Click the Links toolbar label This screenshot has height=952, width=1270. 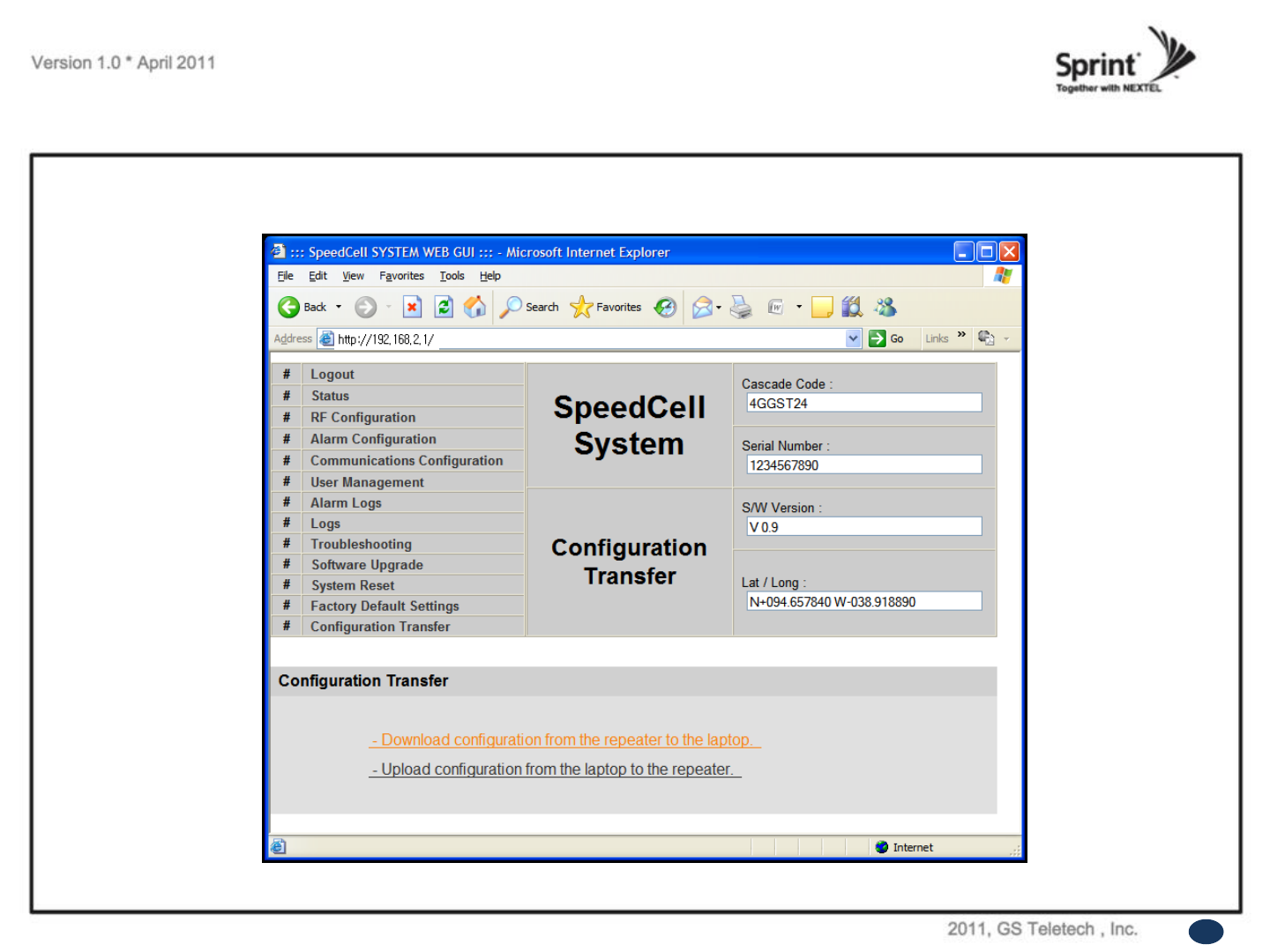(x=937, y=338)
